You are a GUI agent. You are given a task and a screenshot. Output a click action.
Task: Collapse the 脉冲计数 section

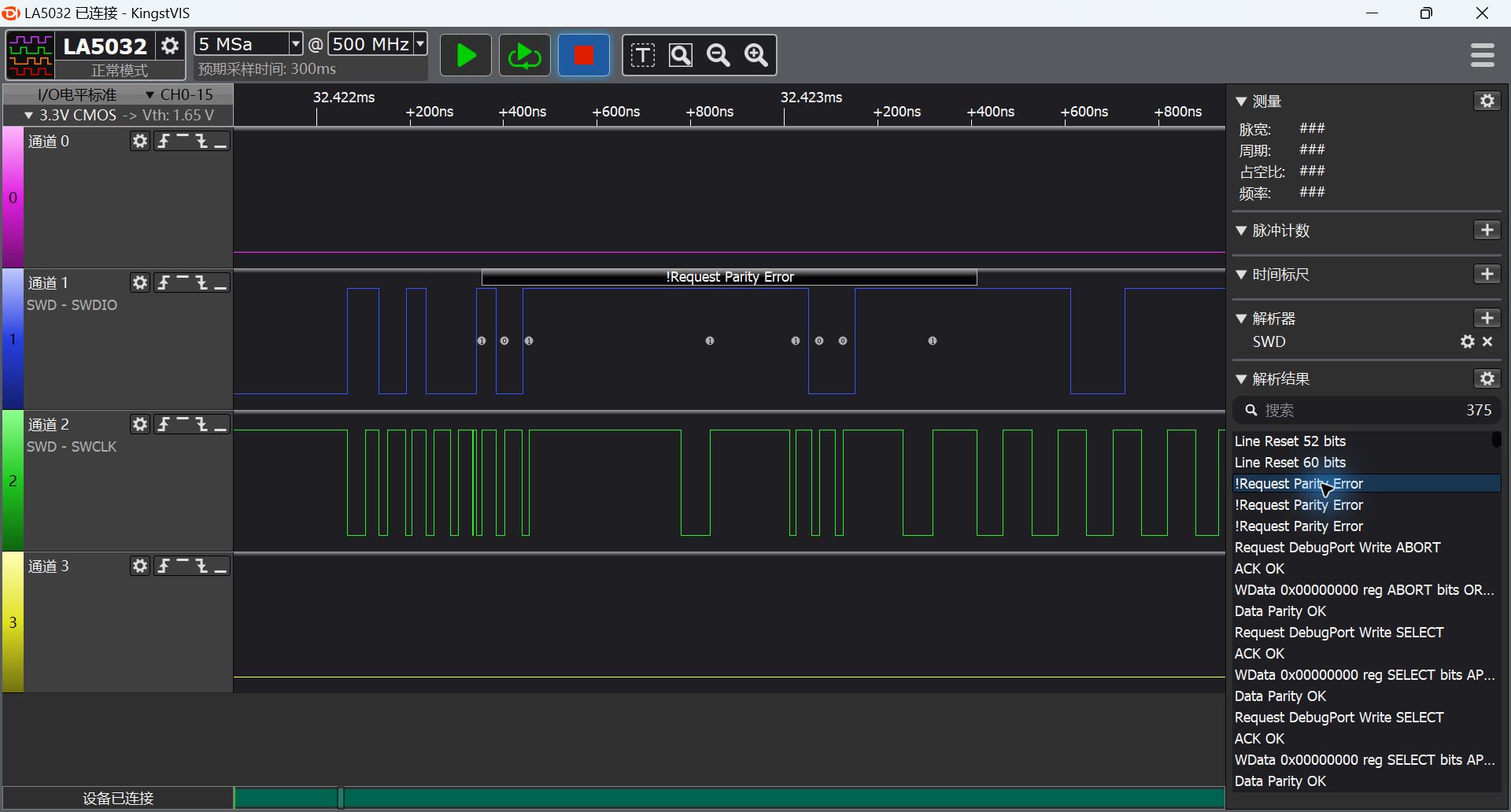1241,231
